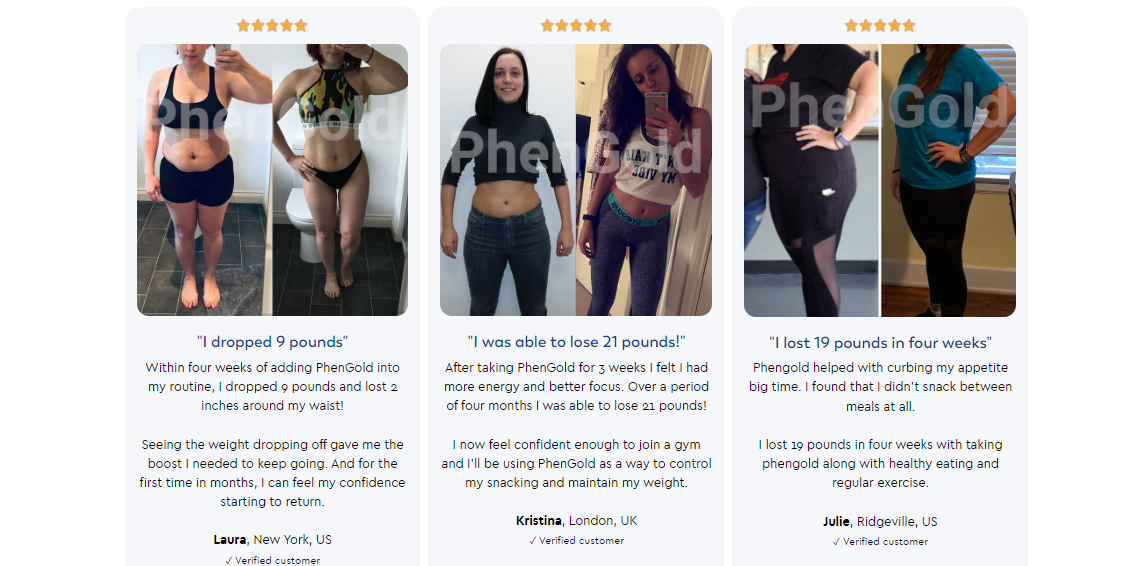The image size is (1145, 566).
Task: Open Julie's before and after photo
Action: 880,180
